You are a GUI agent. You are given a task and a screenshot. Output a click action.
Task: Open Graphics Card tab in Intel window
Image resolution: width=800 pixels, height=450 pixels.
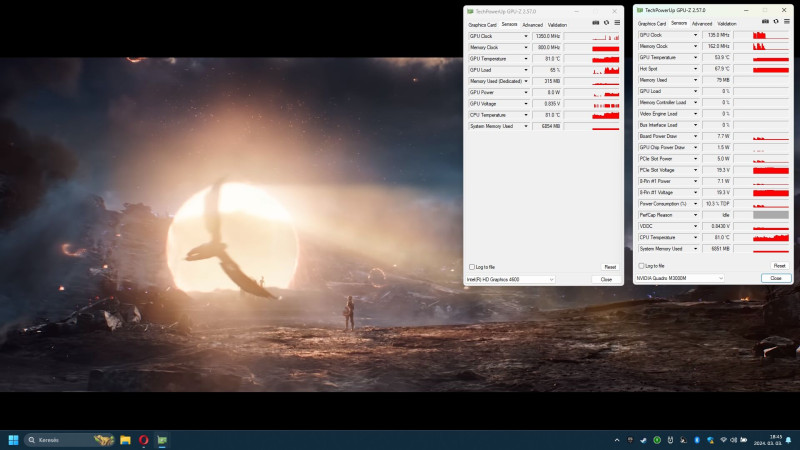(x=482, y=25)
